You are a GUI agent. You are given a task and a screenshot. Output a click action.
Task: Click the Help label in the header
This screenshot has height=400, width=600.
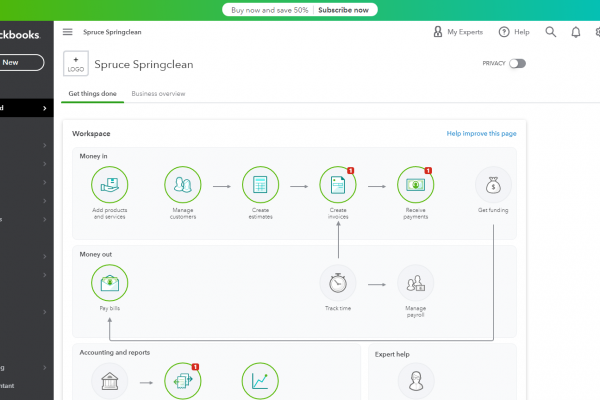pos(522,32)
